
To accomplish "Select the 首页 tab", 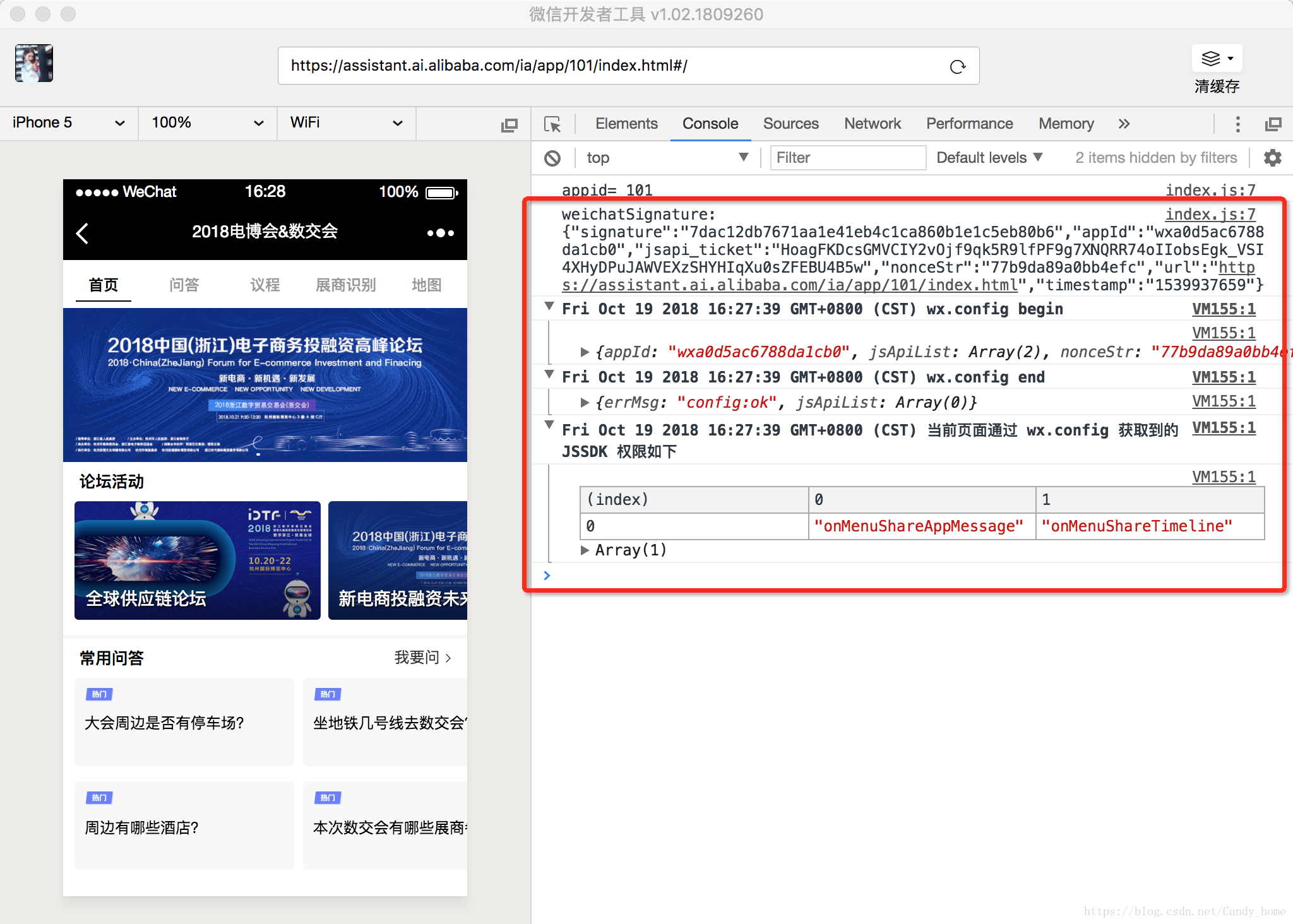I will click(x=104, y=285).
